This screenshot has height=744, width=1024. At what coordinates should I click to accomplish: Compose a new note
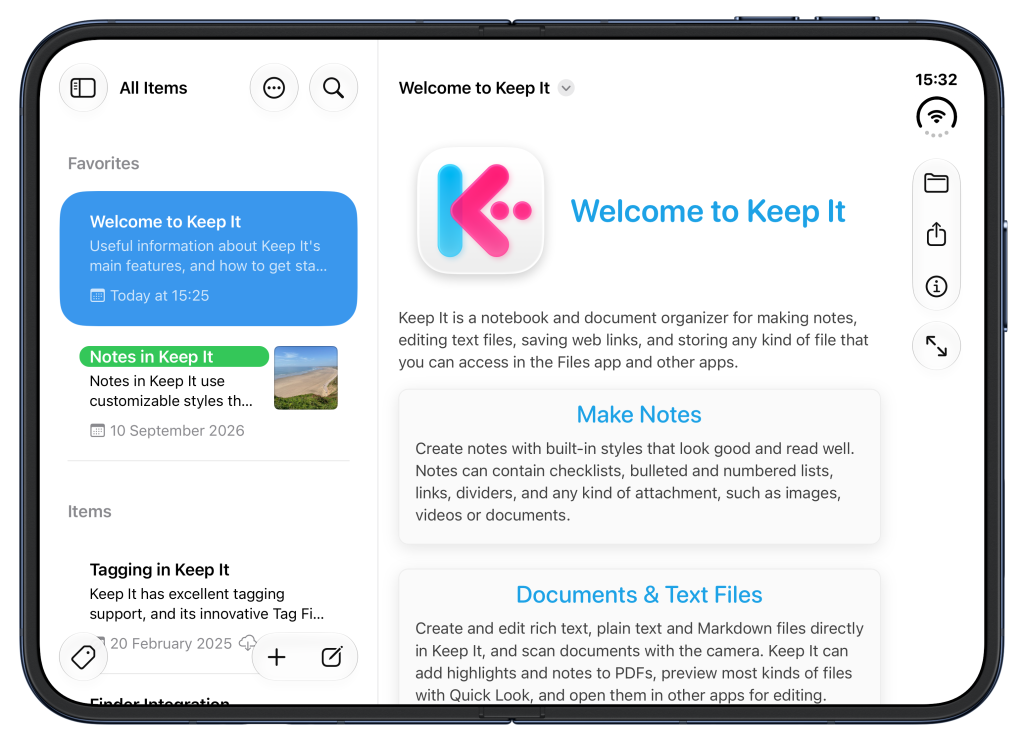[x=332, y=656]
